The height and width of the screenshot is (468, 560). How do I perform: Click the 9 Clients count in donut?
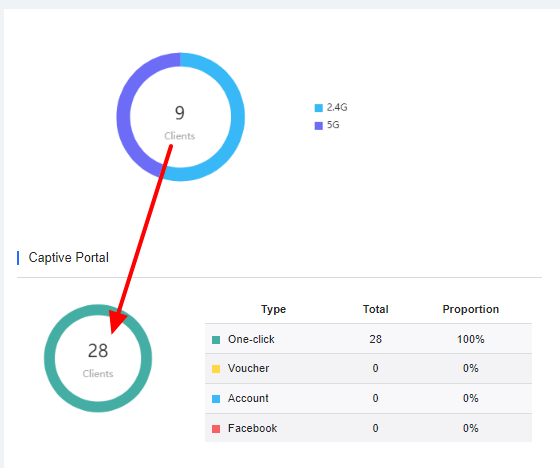pyautogui.click(x=180, y=113)
